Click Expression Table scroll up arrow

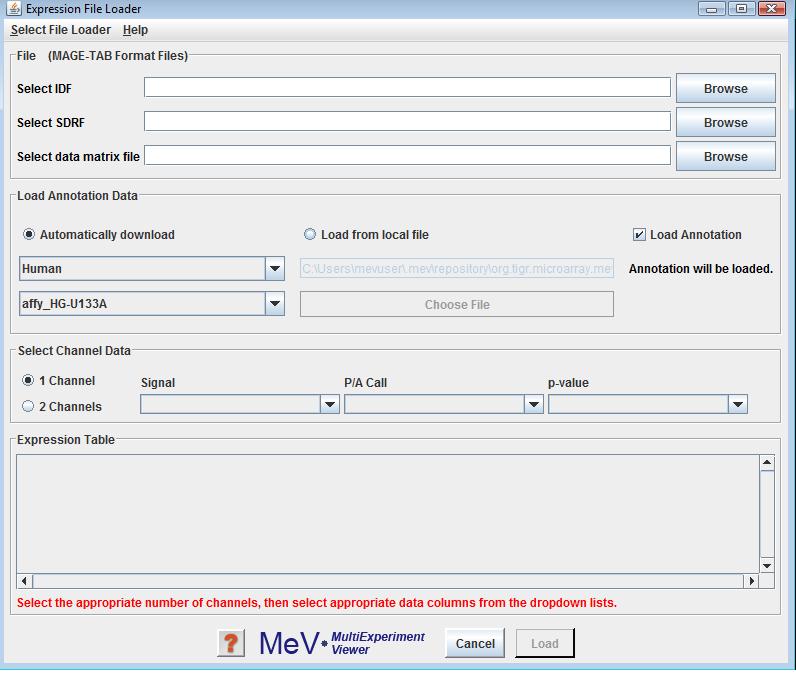[767, 463]
